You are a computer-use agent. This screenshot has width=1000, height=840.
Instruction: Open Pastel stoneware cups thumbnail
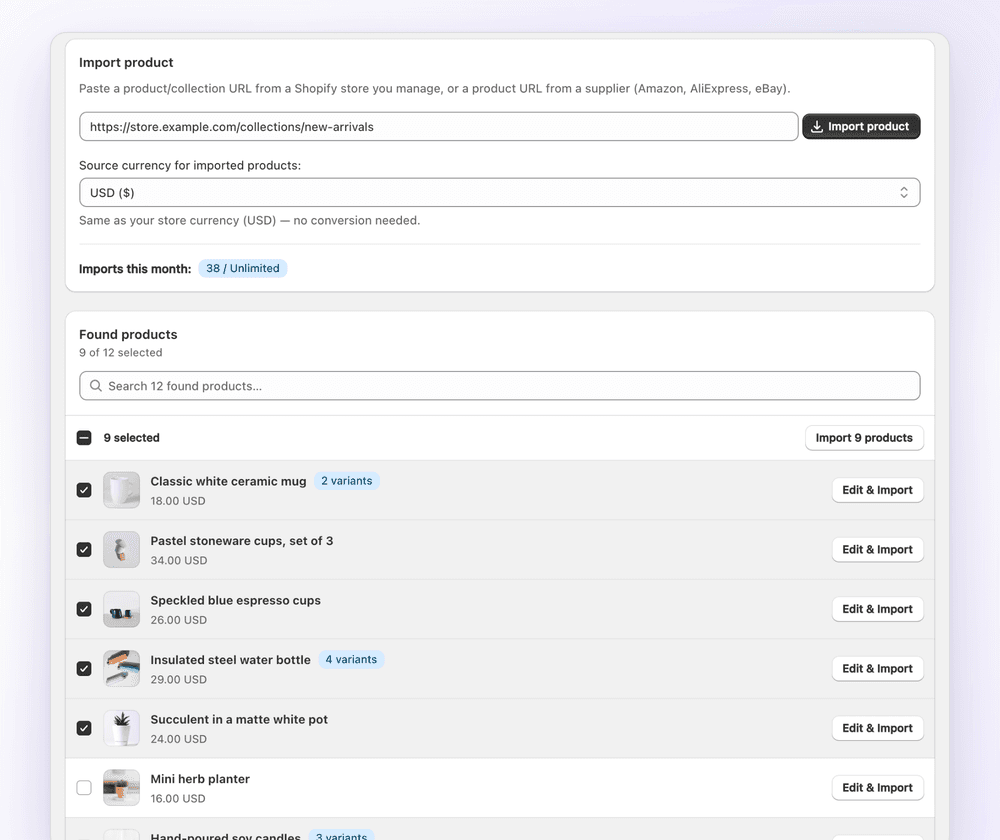click(121, 549)
